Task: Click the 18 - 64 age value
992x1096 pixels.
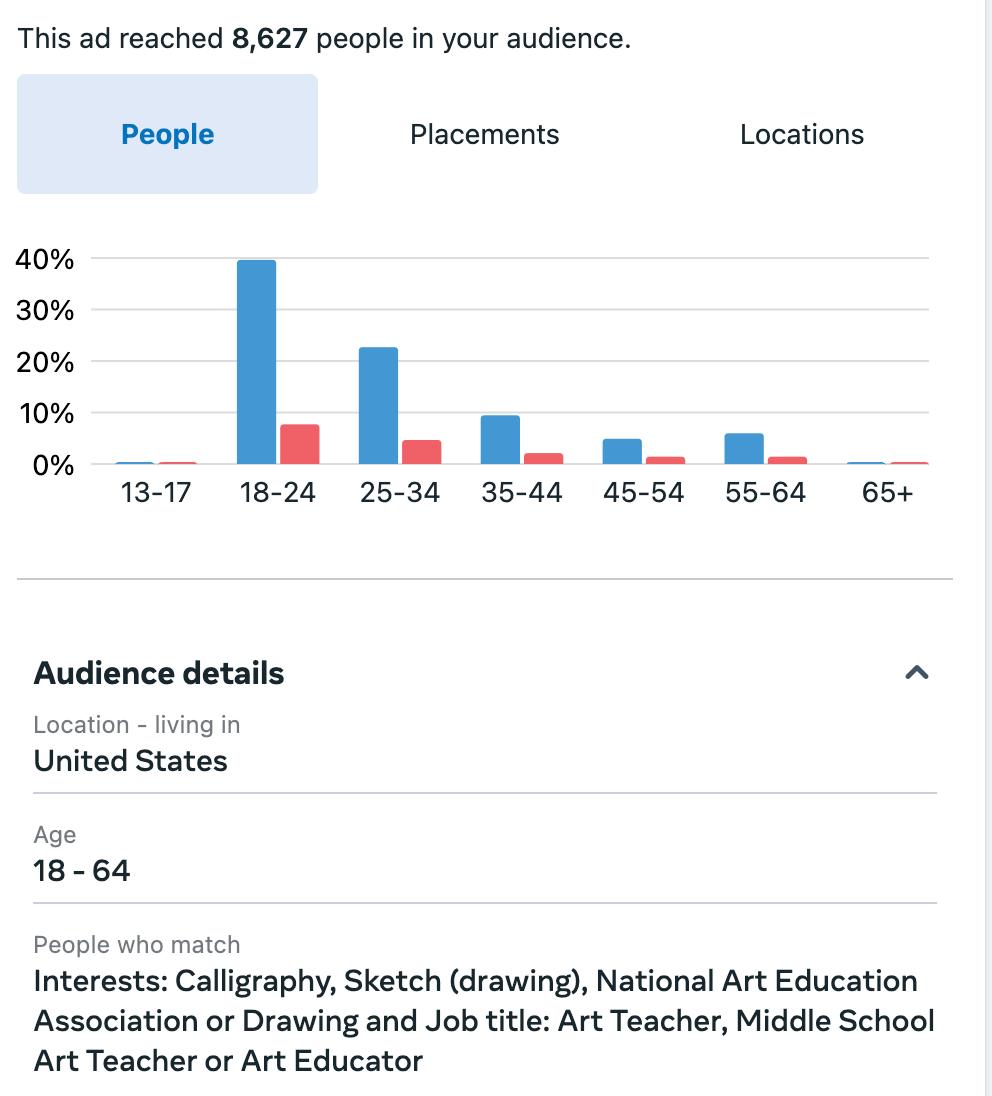Action: pos(82,871)
